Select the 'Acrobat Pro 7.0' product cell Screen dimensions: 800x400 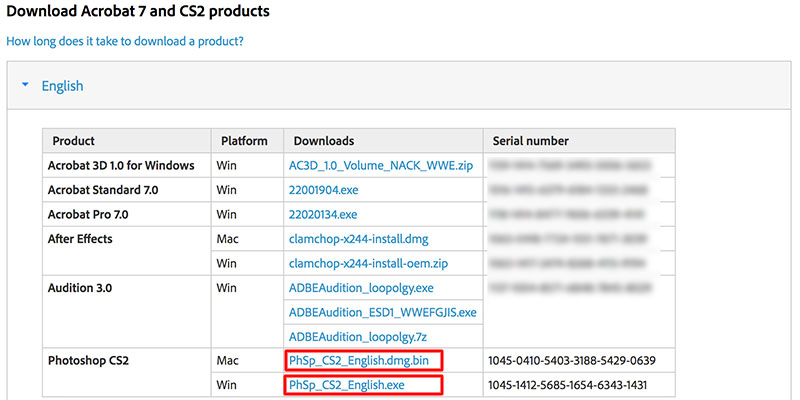(127, 214)
